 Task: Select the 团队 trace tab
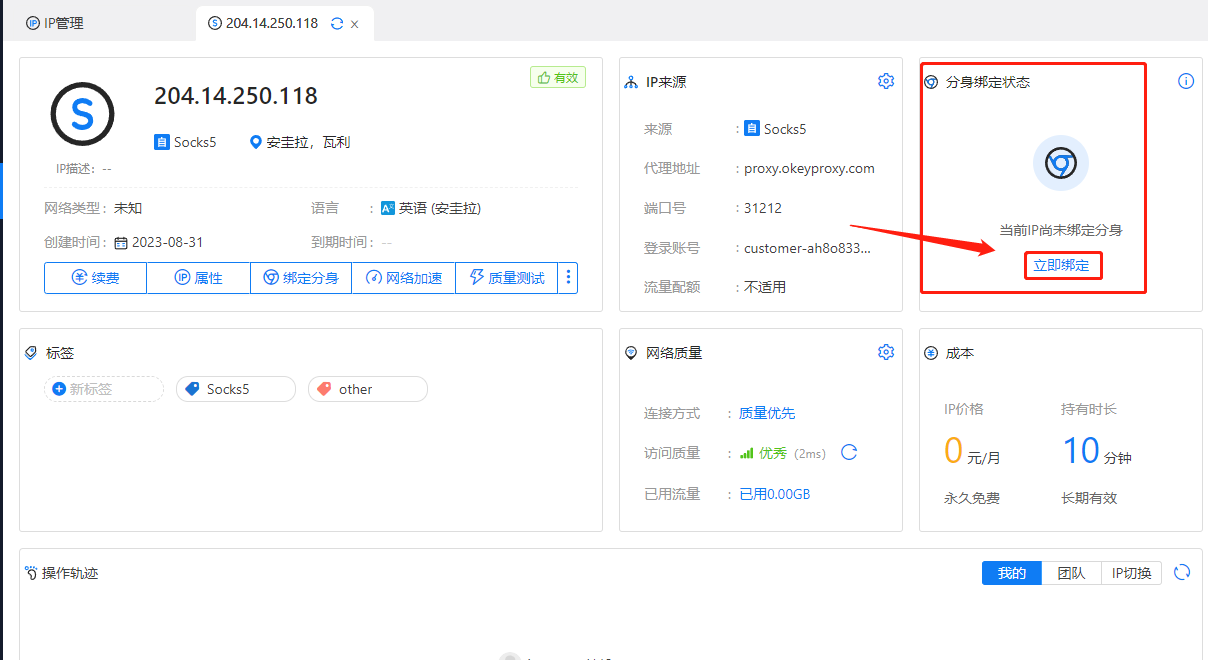(x=1071, y=573)
